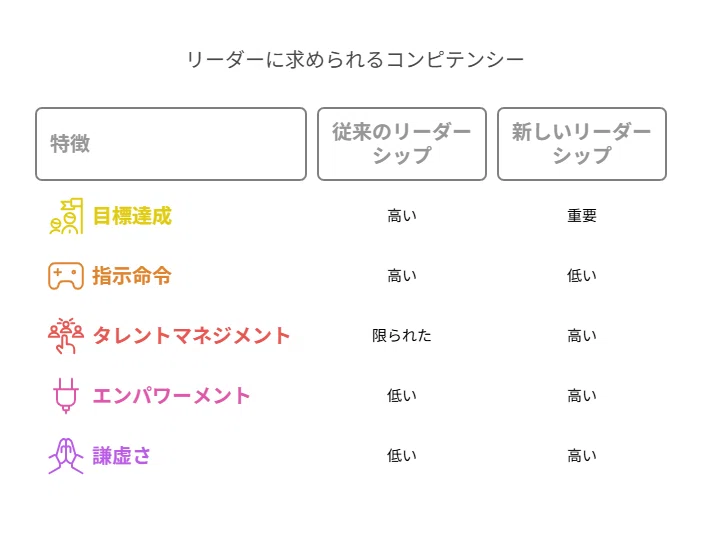Click the orange game controller icon

[66, 276]
